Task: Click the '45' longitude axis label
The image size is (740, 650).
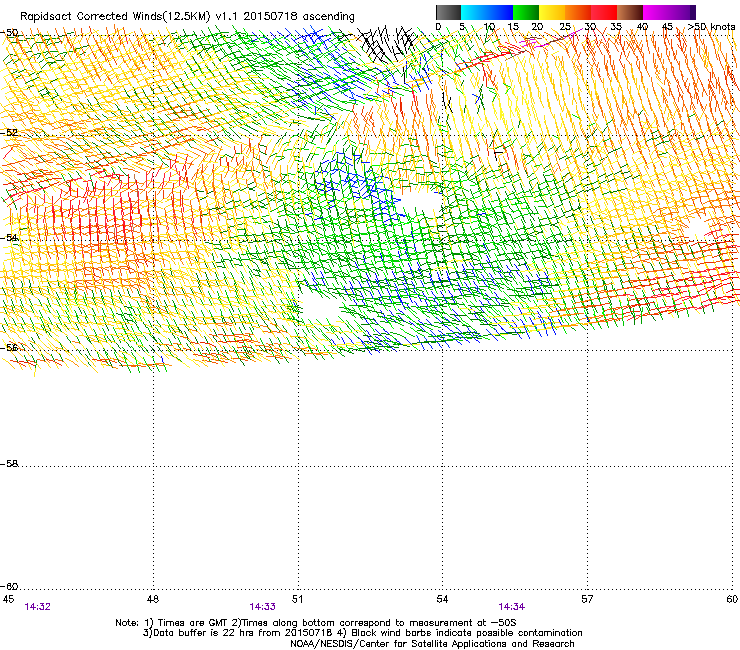Action: click(x=8, y=599)
